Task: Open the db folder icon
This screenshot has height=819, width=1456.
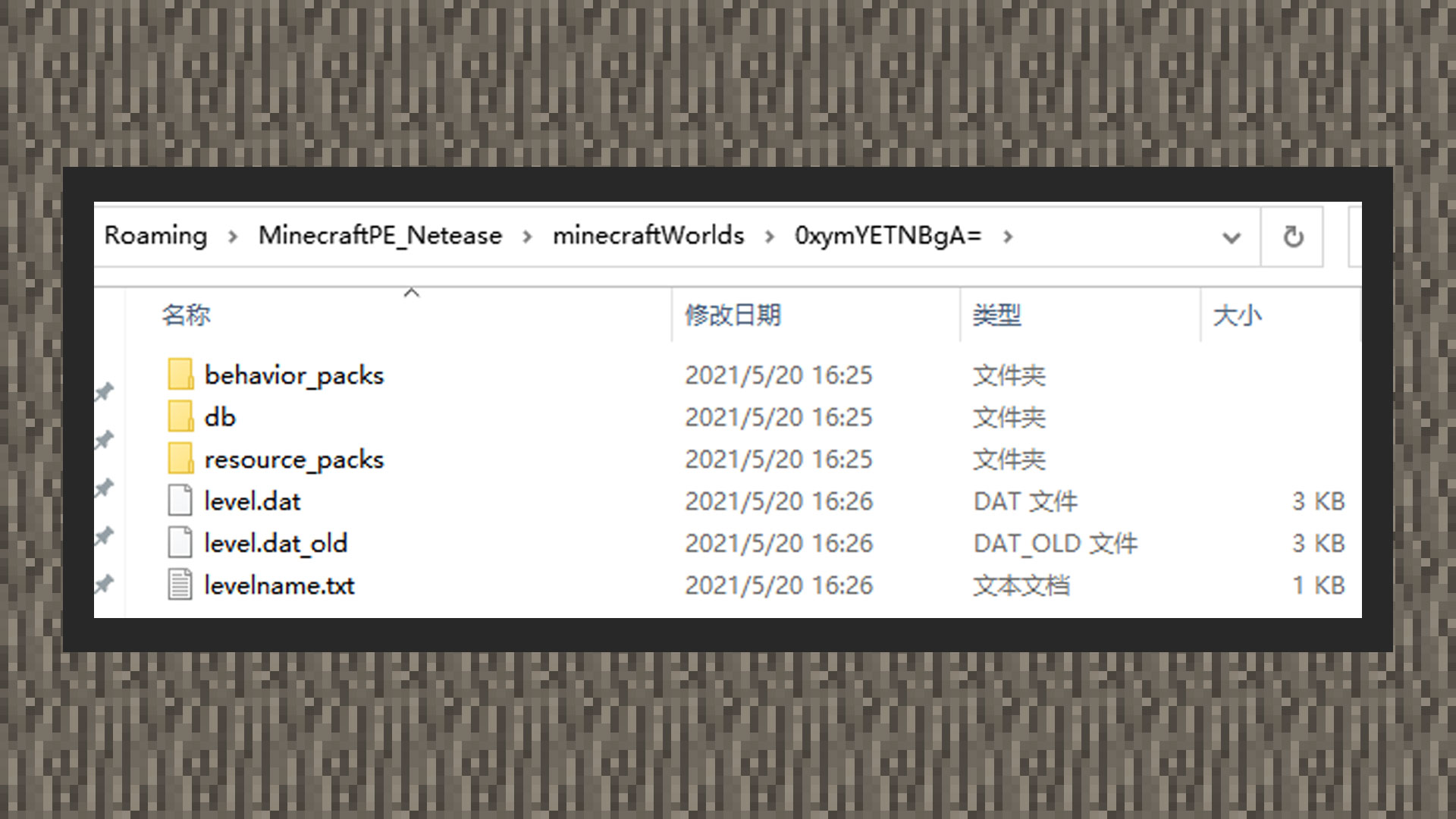Action: coord(180,416)
